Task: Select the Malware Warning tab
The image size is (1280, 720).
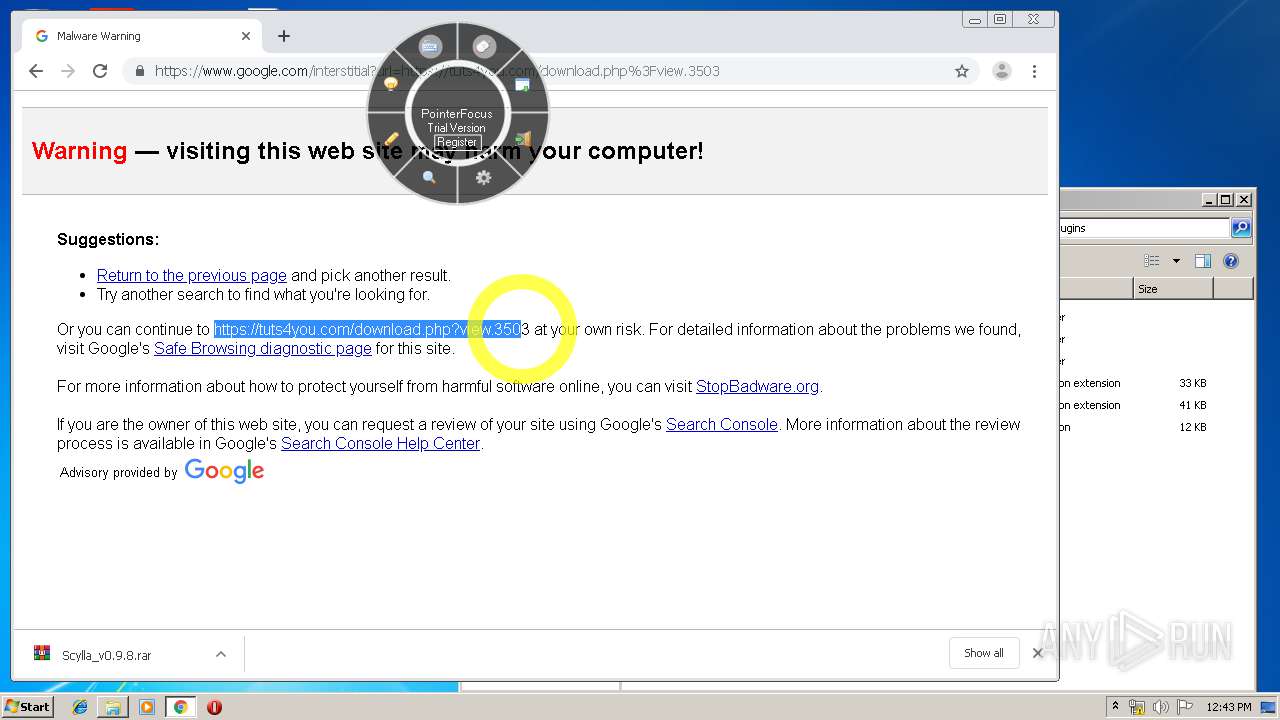Action: tap(140, 36)
